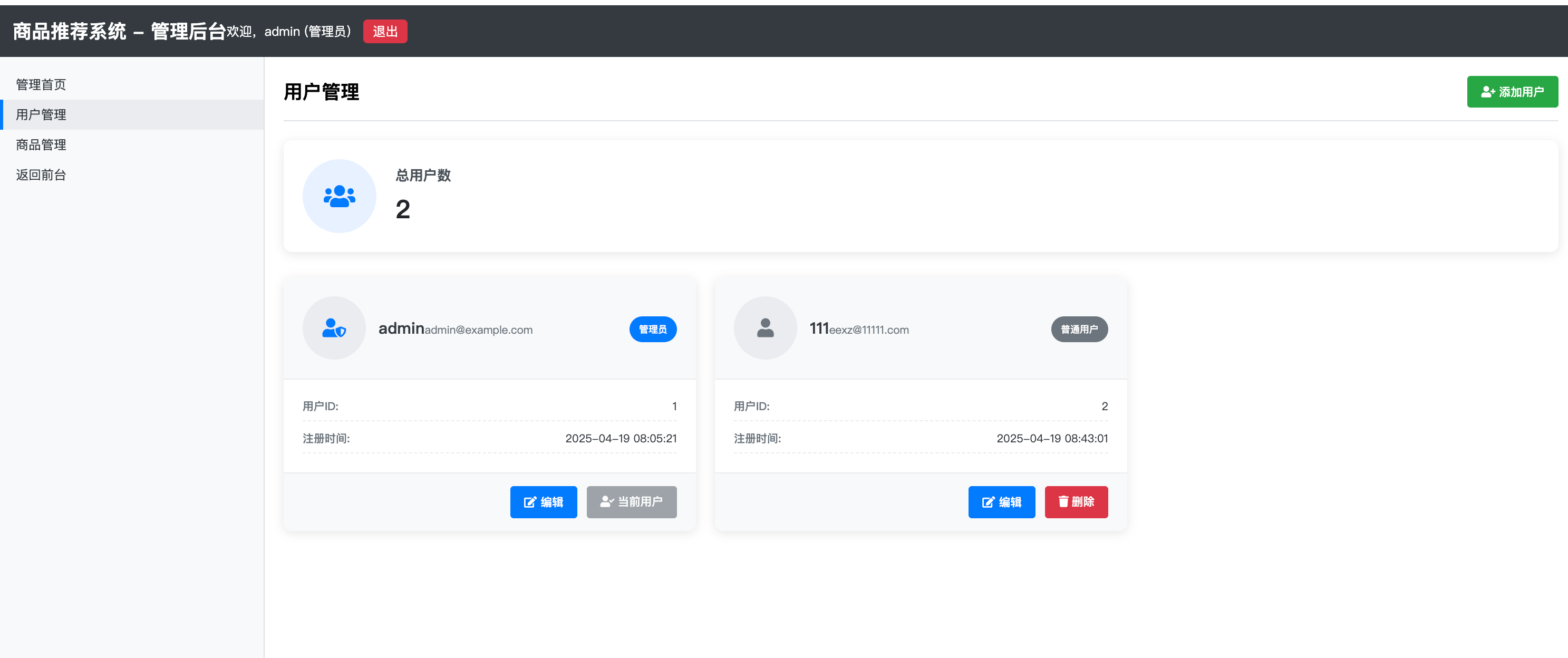This screenshot has width=1568, height=658.
Task: Click the pencil edit icon on admin card
Action: 529,502
